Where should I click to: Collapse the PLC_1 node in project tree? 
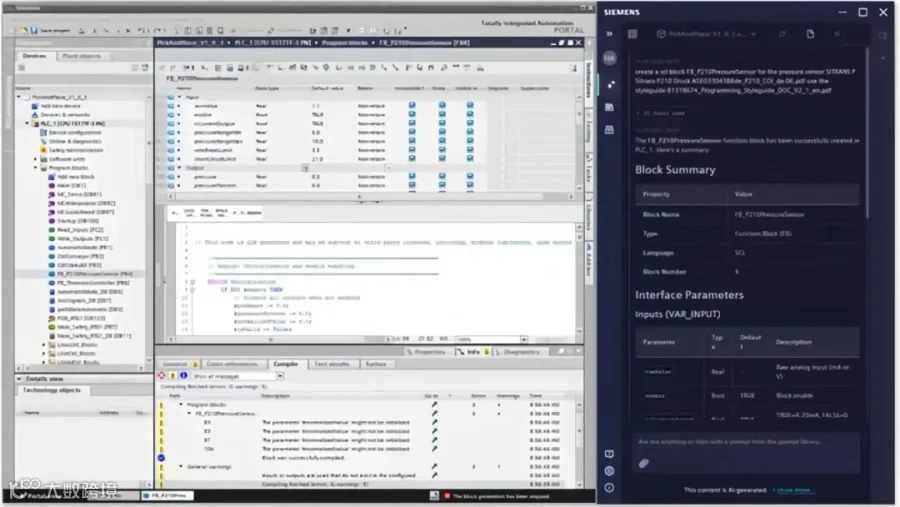click(x=26, y=123)
